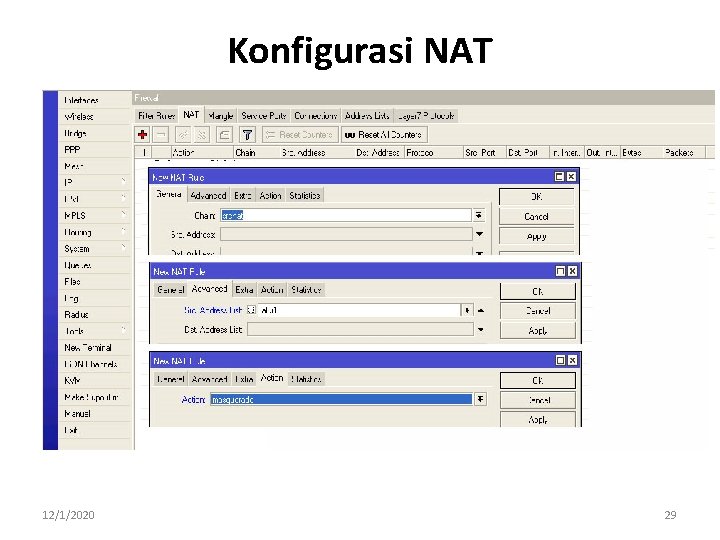
Task: Sort by the Packets column header
Action: (x=684, y=152)
